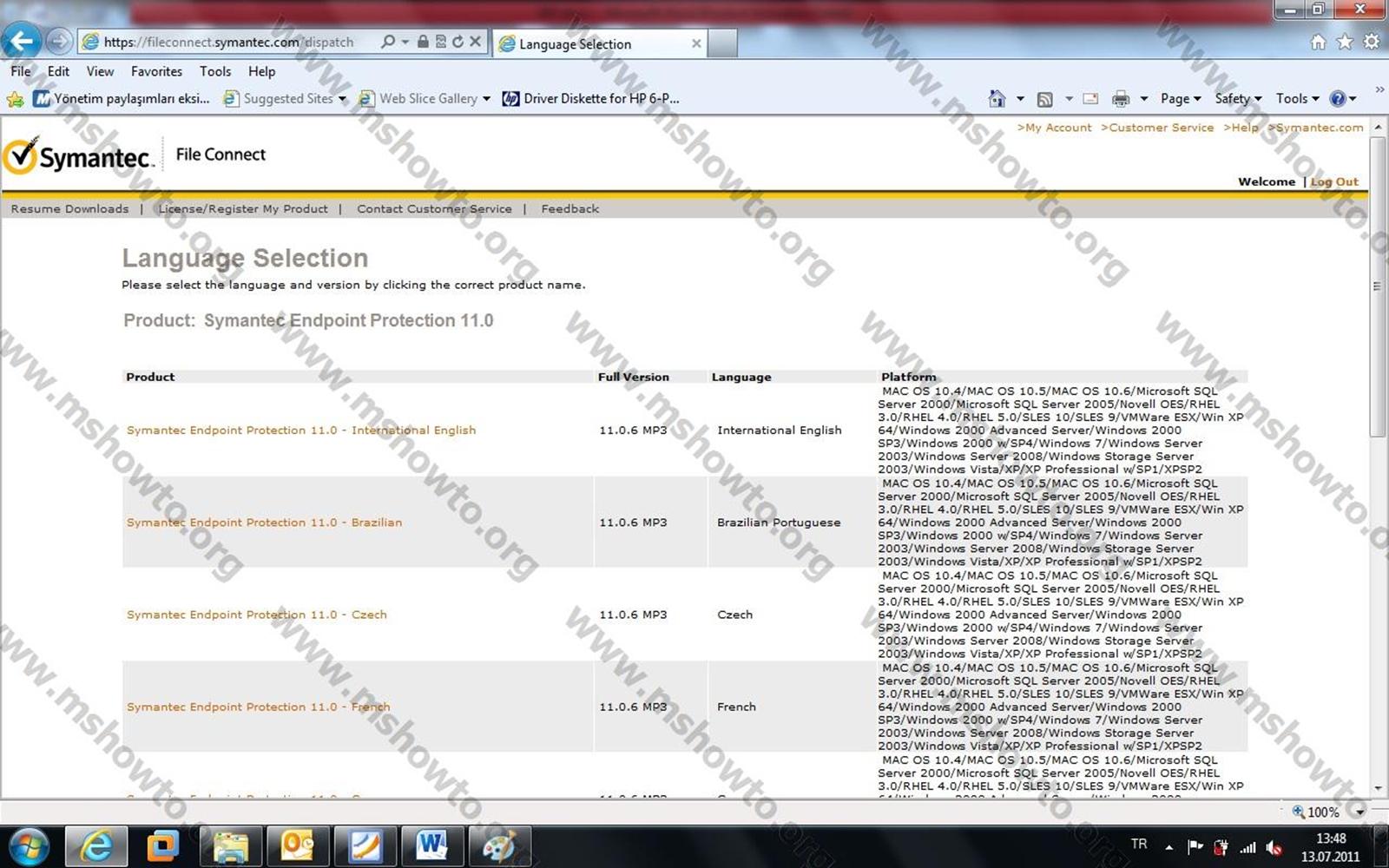Image resolution: width=1389 pixels, height=868 pixels.
Task: Open the browser settings gear icon
Action: click(1372, 42)
